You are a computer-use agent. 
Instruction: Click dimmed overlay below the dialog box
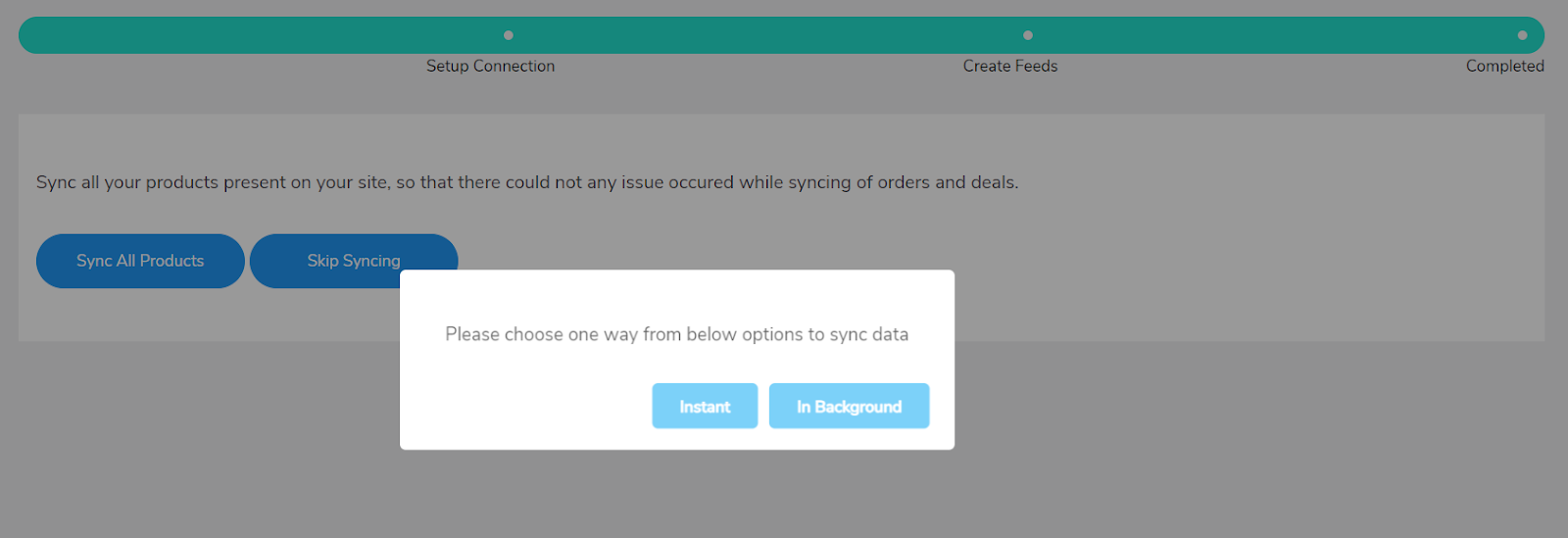676,495
